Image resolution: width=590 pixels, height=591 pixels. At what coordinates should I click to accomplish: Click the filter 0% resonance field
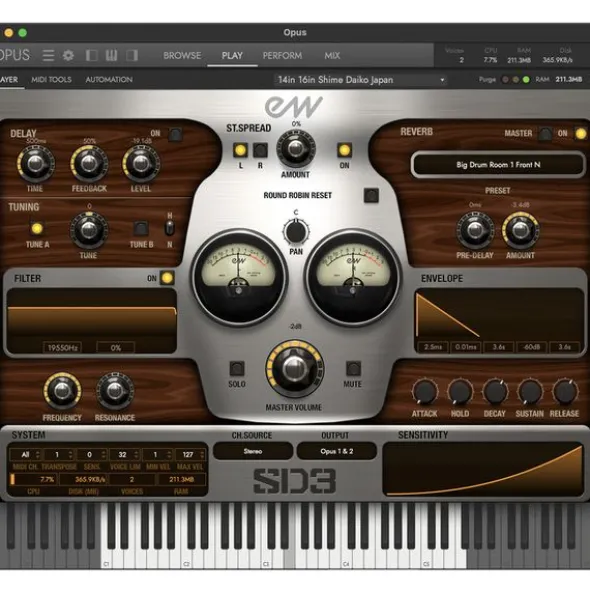click(116, 348)
